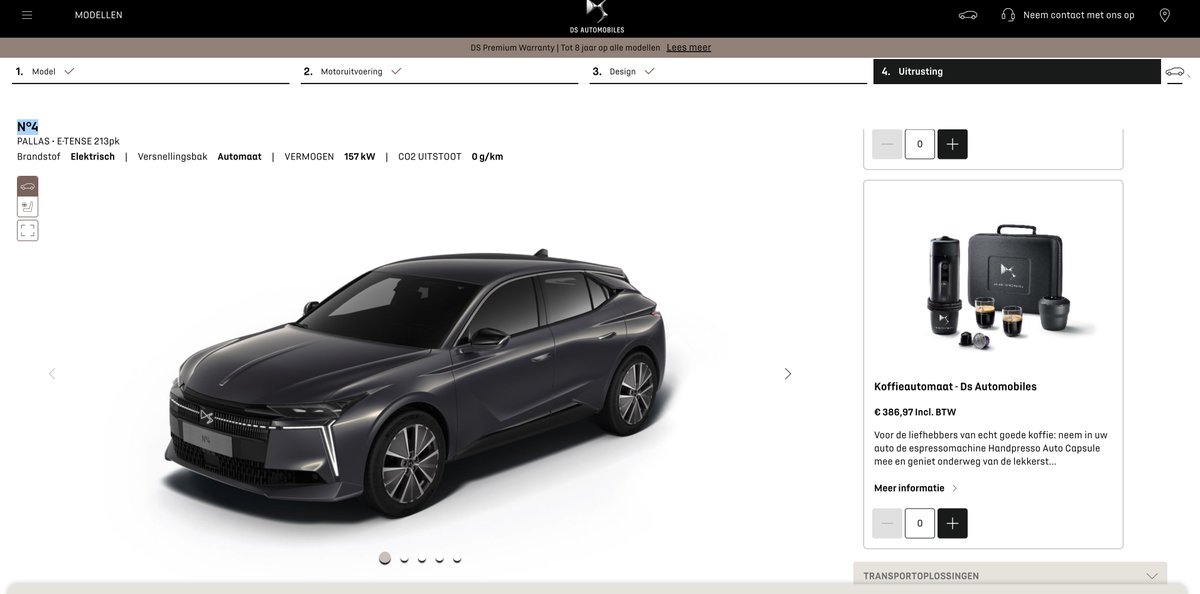The width and height of the screenshot is (1200, 594).
Task: Select second carousel dot
Action: click(404, 558)
